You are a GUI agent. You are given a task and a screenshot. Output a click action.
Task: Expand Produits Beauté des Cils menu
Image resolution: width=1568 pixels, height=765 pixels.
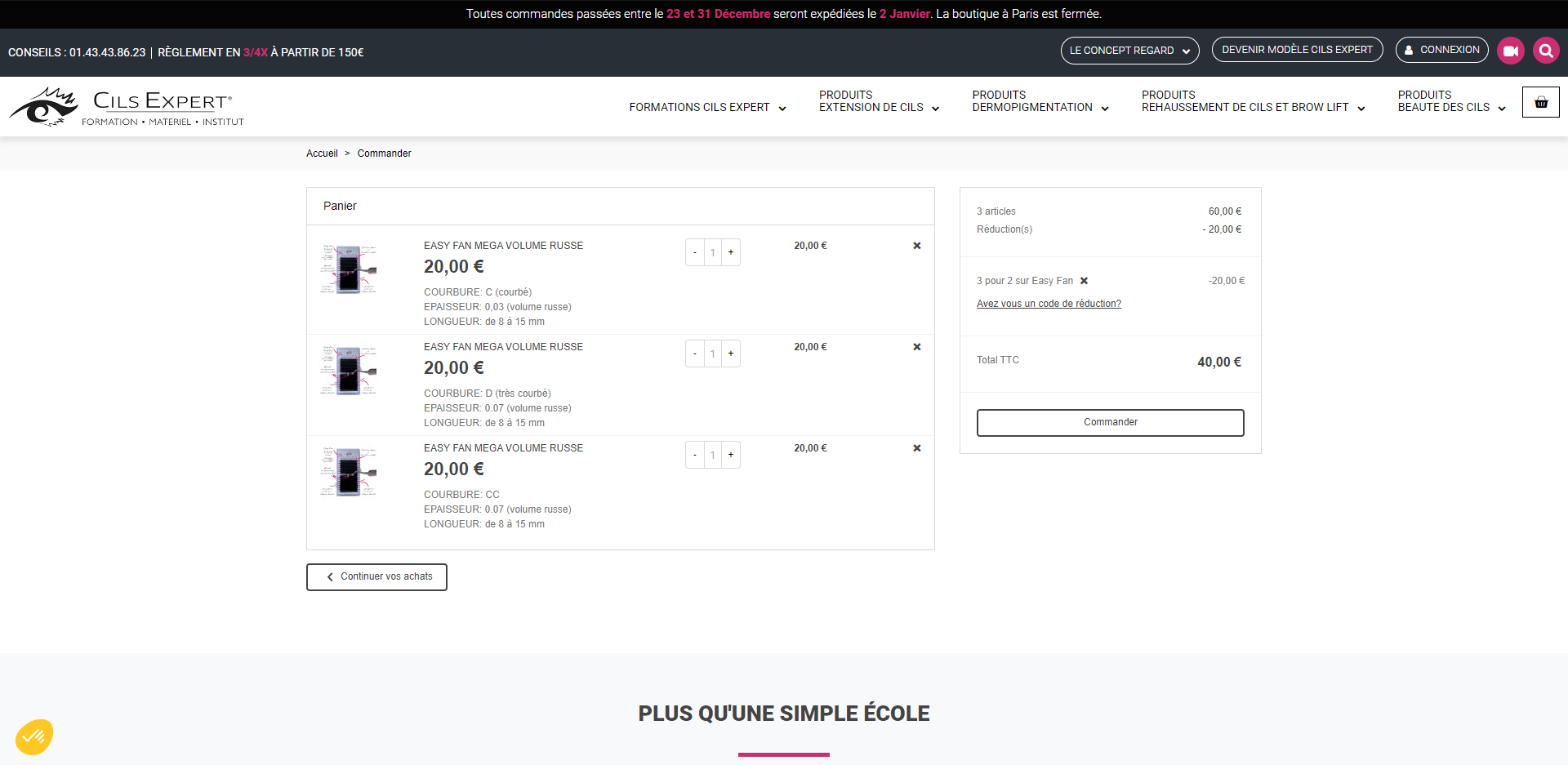tap(1452, 101)
